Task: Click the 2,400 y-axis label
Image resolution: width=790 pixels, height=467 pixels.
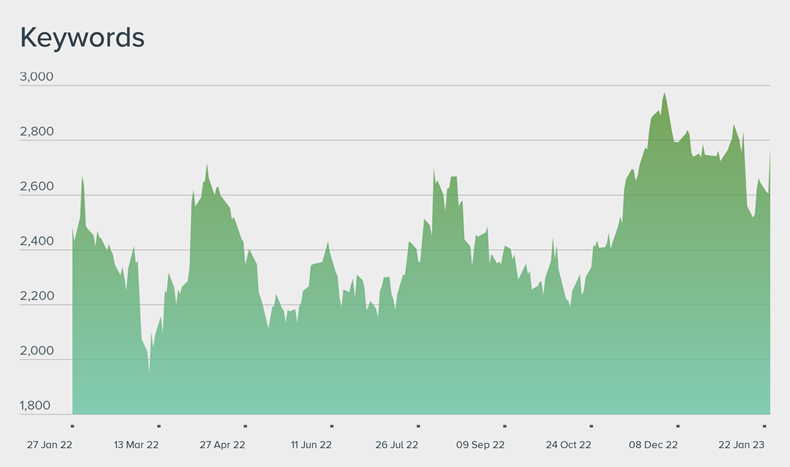Action: 37,242
